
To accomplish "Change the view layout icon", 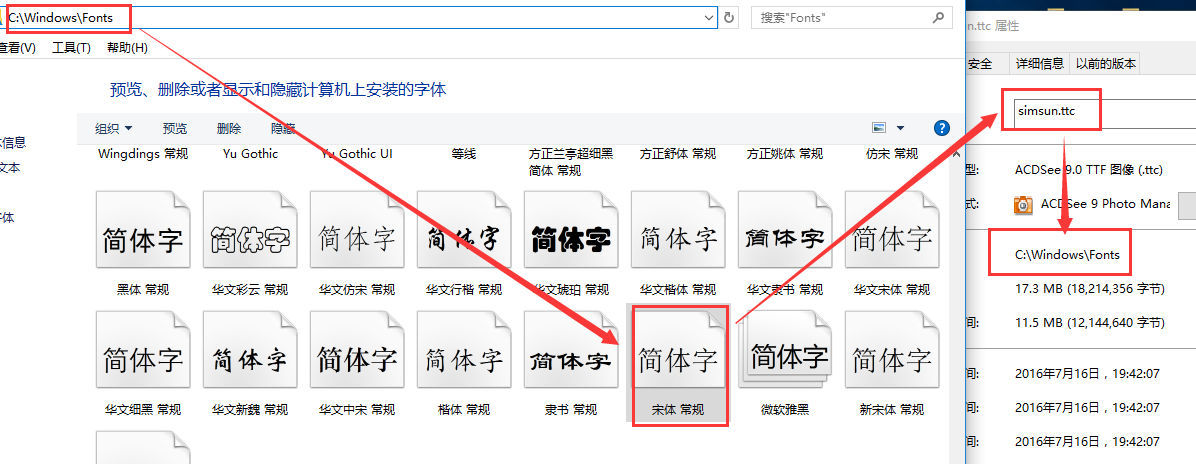I will (879, 127).
